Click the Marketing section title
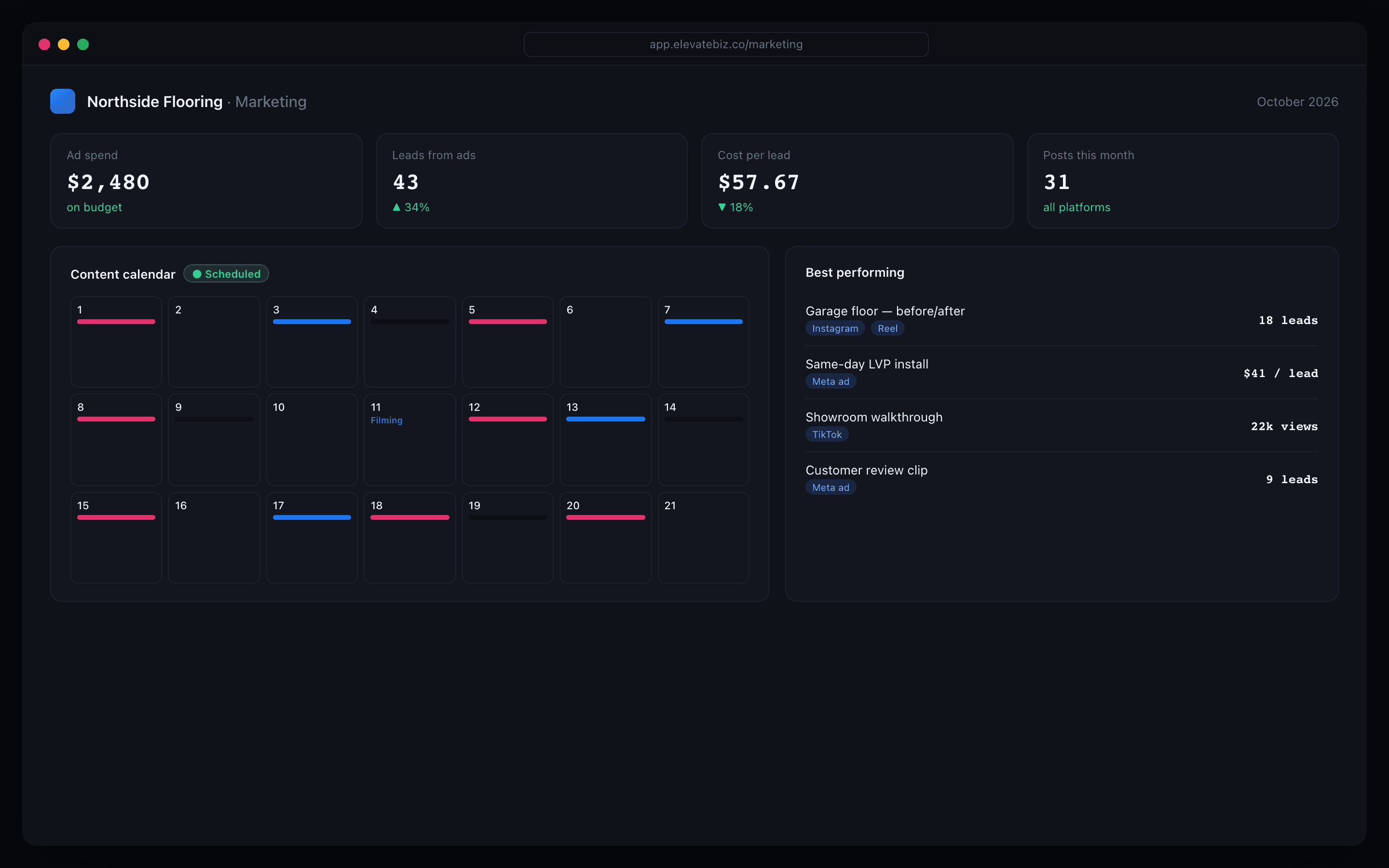The height and width of the screenshot is (868, 1389). click(271, 102)
